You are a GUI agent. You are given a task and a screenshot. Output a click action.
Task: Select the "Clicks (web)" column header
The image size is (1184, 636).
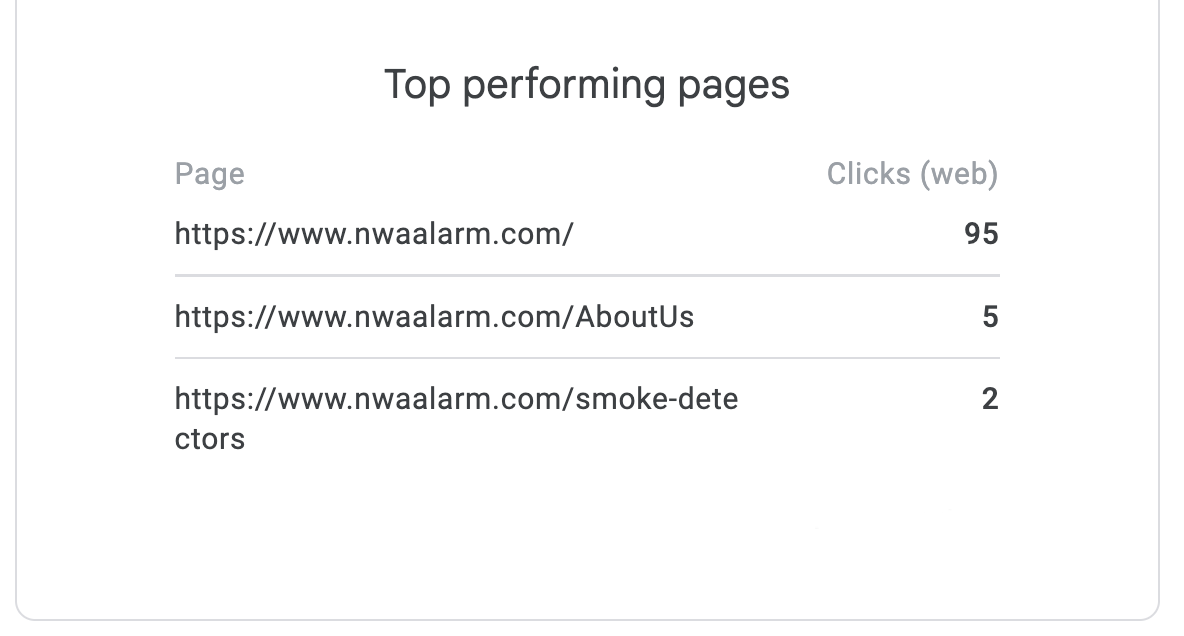(912, 174)
